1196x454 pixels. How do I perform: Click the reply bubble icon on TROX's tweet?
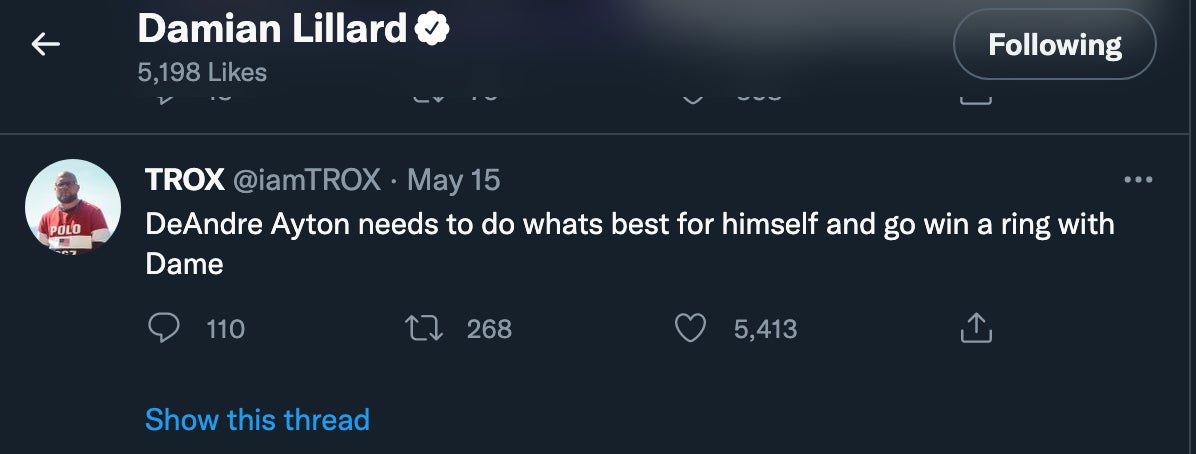(x=163, y=328)
